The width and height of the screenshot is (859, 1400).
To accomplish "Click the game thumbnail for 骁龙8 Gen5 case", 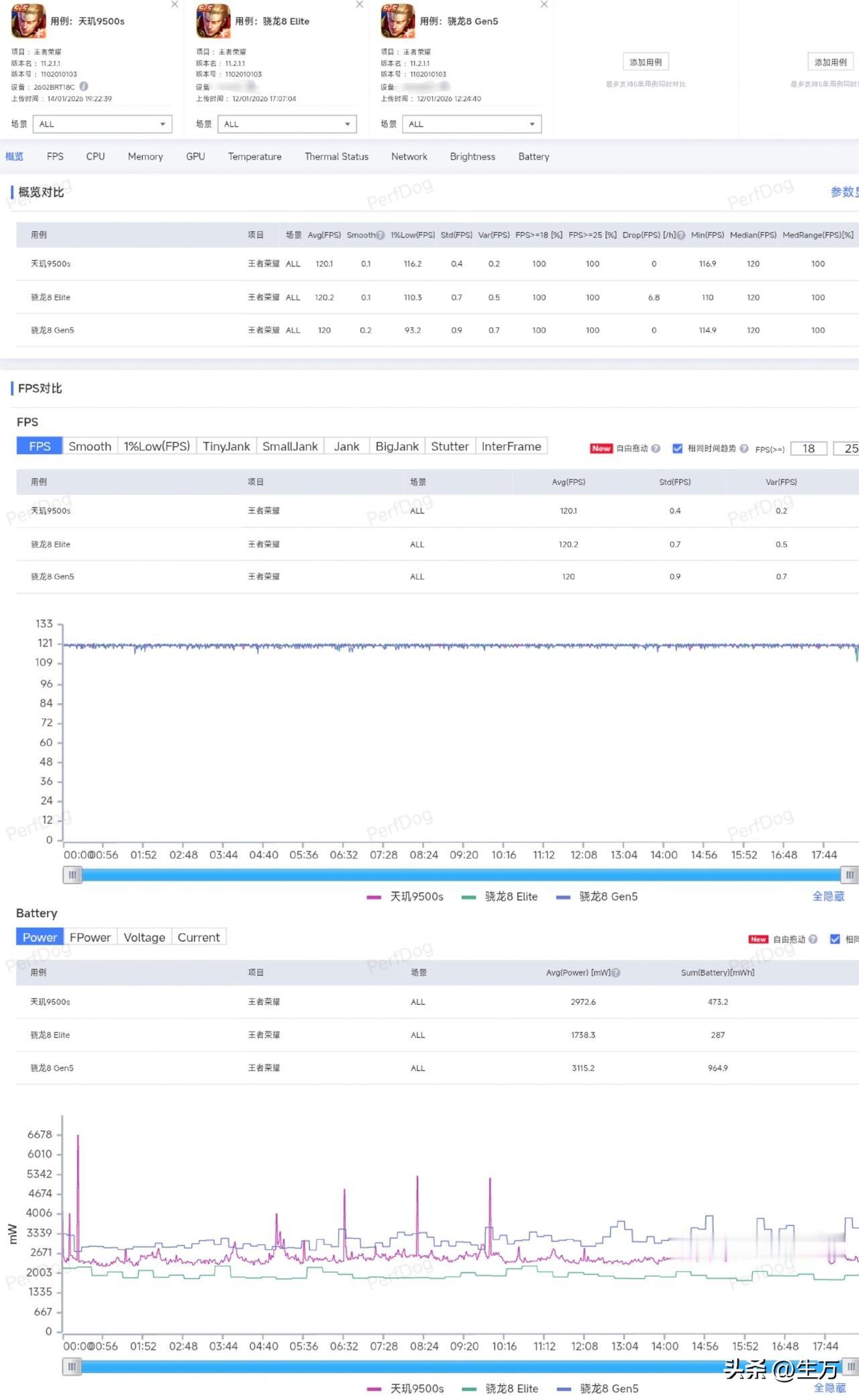I will click(397, 21).
